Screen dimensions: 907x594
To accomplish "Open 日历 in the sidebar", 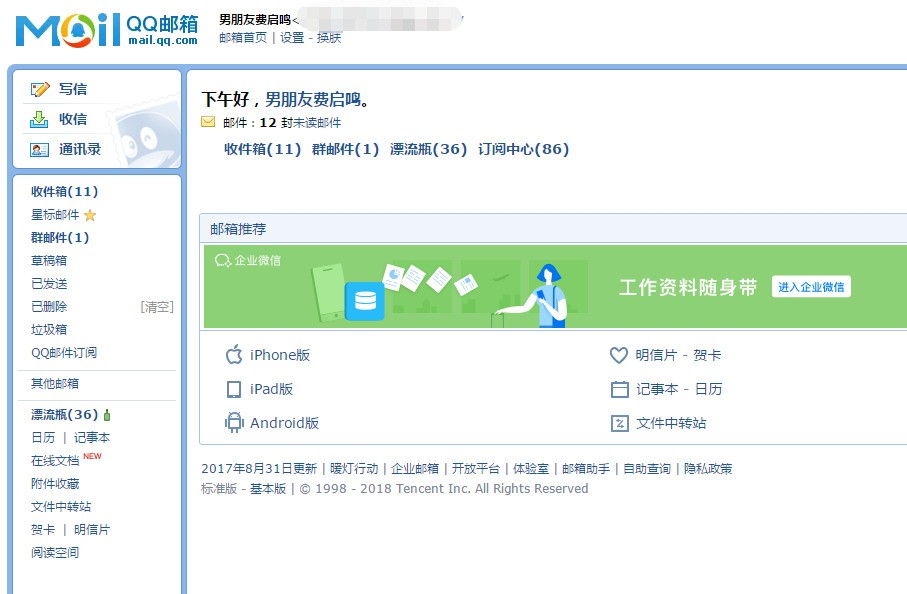I will pos(43,437).
